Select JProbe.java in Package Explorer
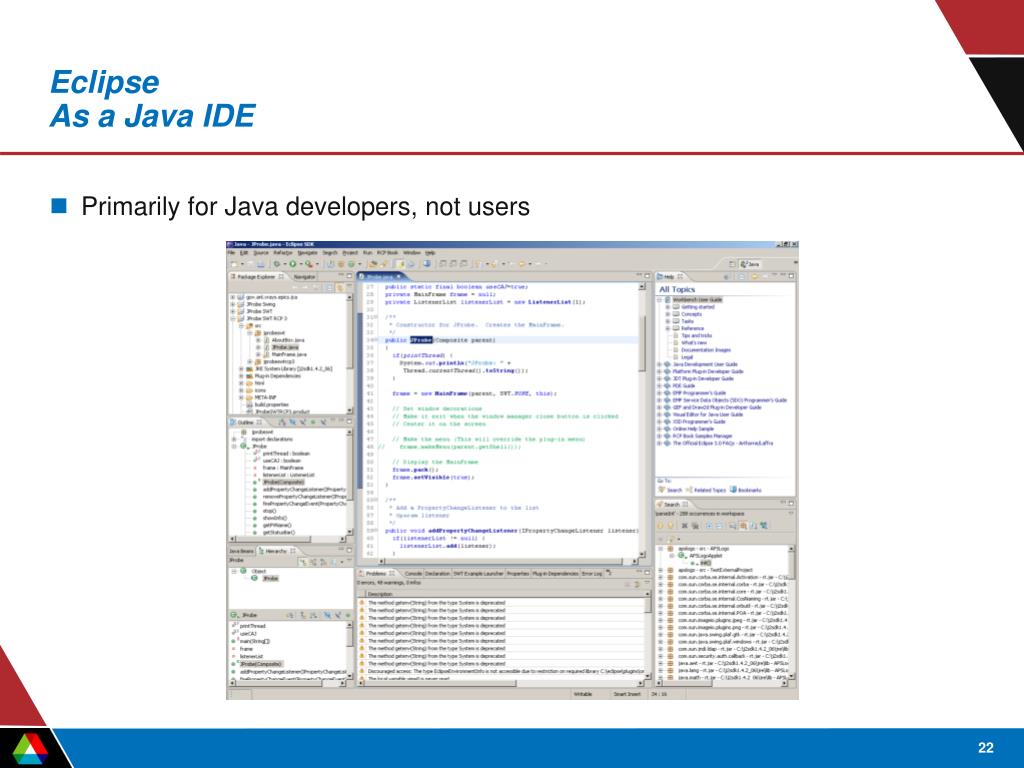1024x768 pixels. [285, 347]
